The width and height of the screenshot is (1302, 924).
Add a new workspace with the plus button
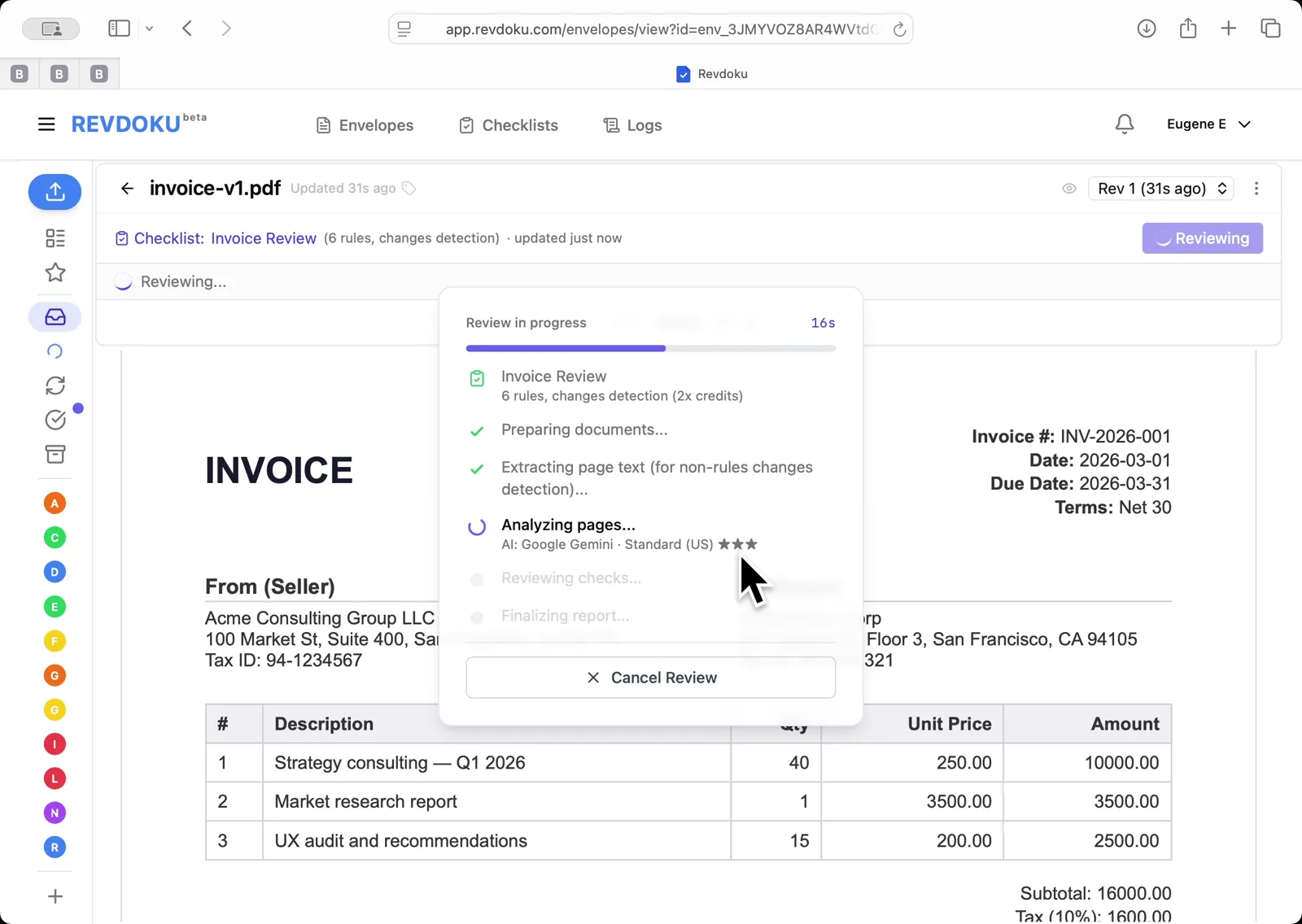[x=55, y=896]
